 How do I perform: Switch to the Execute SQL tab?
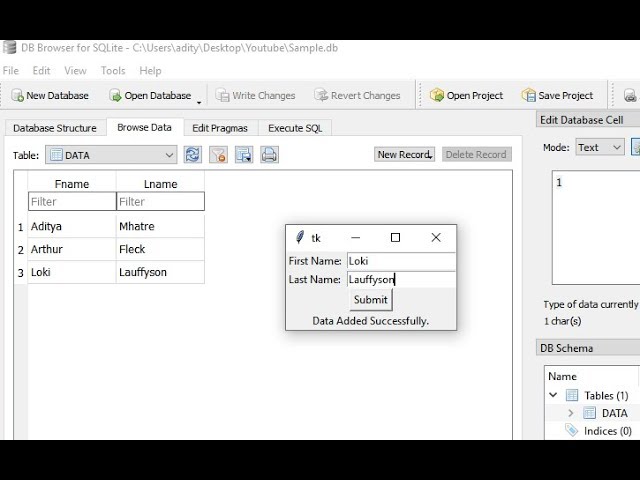[295, 128]
